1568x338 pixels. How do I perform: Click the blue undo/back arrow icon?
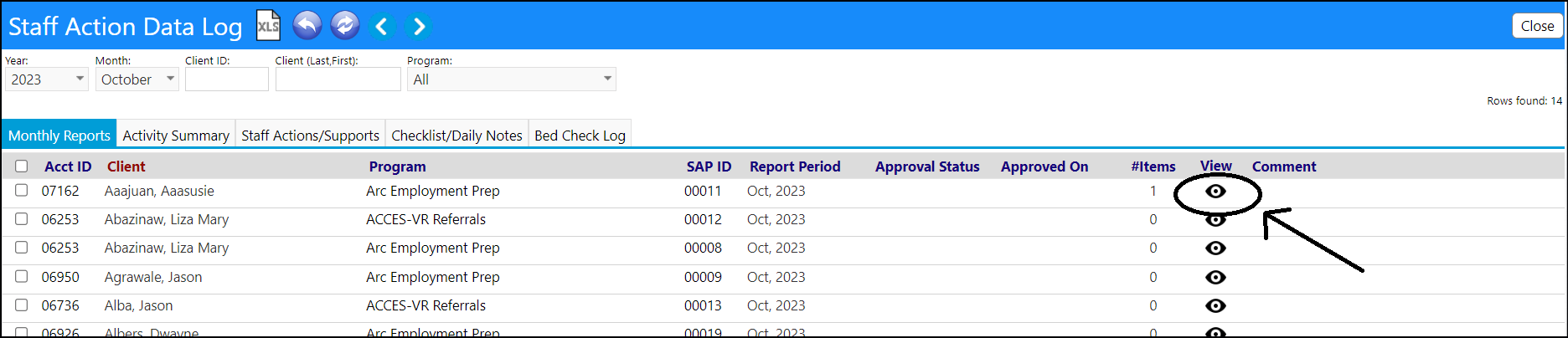(307, 25)
